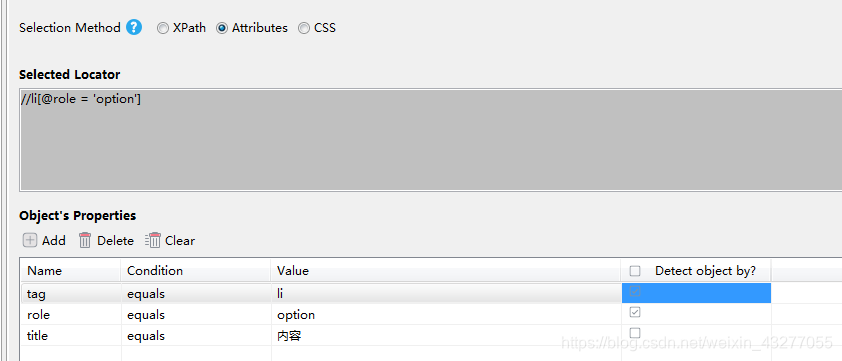Viewport: 842px width, 361px height.
Task: Open the Condition cell of the title row
Action: click(196, 336)
